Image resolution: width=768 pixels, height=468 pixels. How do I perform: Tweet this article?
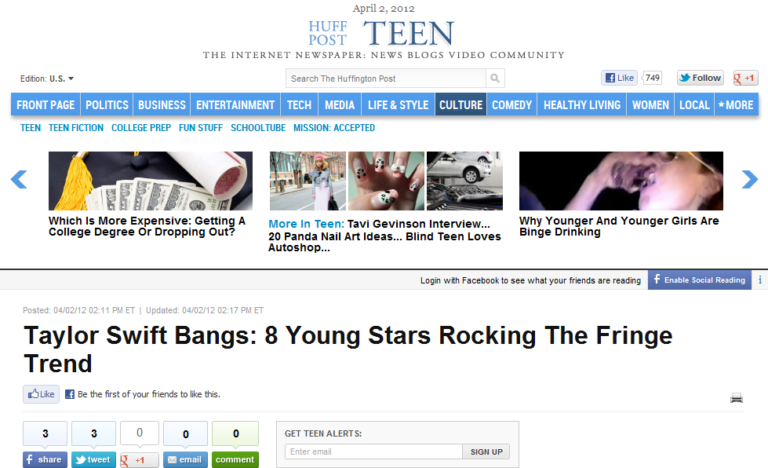[93, 460]
